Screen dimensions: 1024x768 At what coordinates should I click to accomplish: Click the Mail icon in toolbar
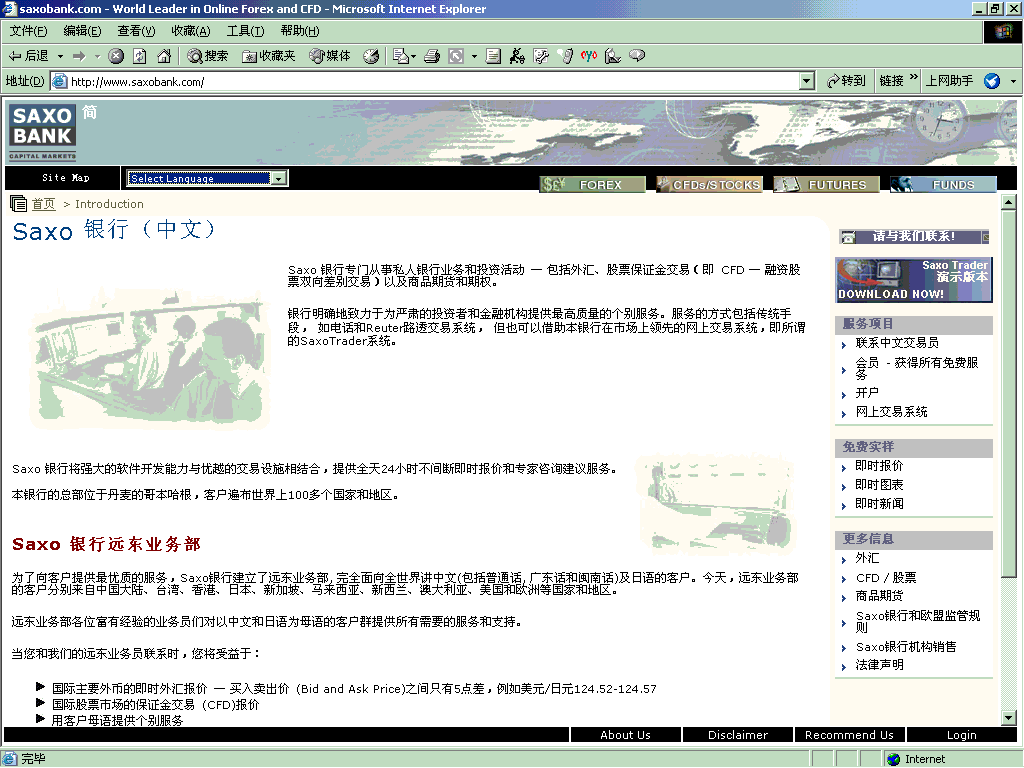coord(400,56)
